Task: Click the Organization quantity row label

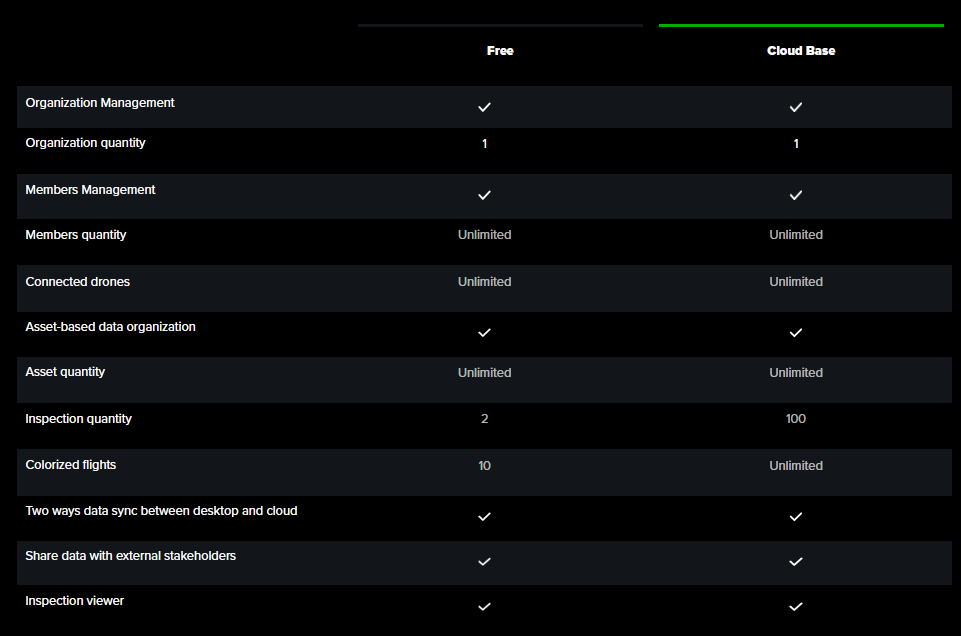Action: pos(85,143)
